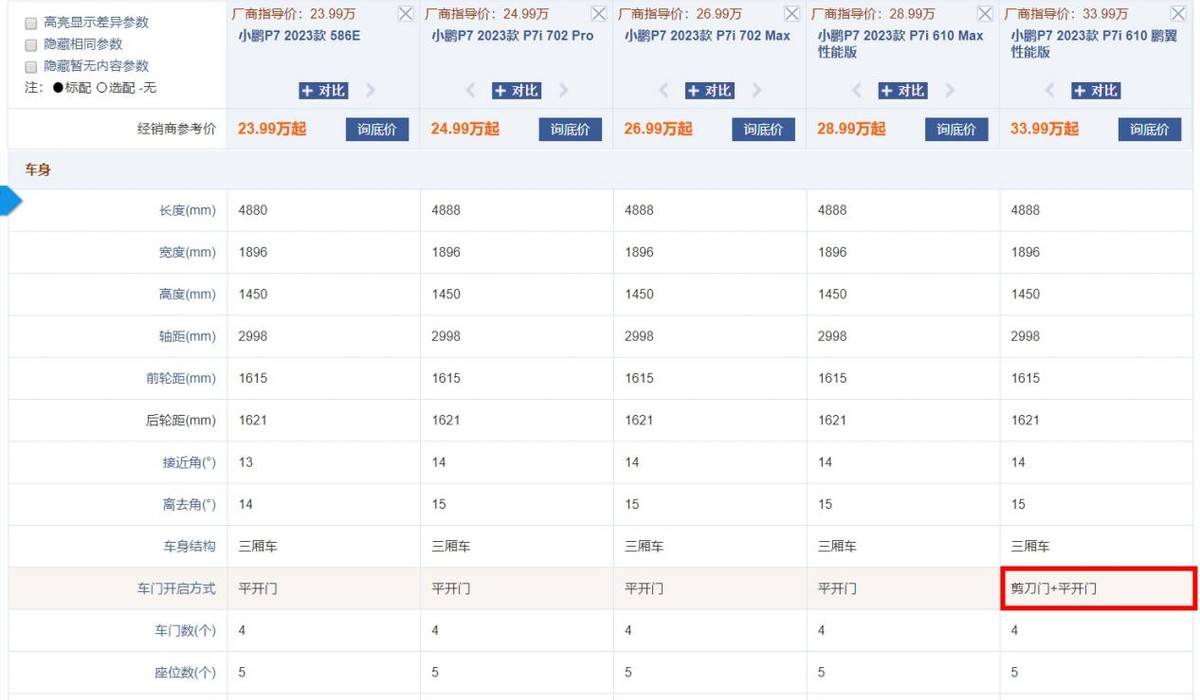Screen dimensions: 1200x700
Task: Click the 26.99万起 dealer price
Action: pyautogui.click(x=658, y=129)
